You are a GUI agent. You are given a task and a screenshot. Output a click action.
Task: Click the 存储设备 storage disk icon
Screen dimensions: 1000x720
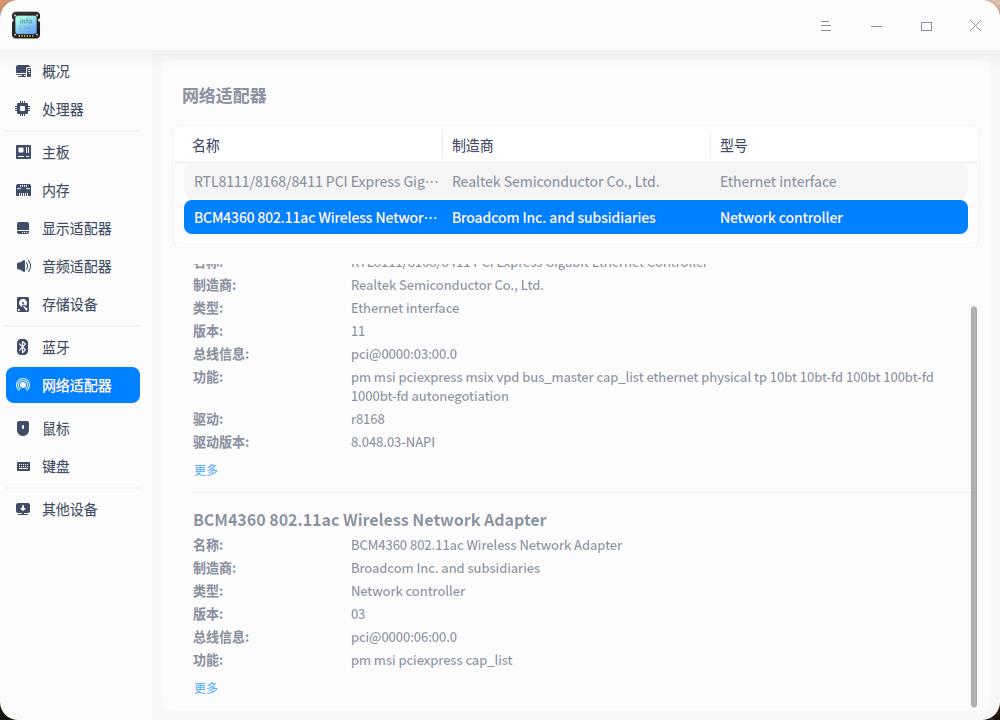23,304
